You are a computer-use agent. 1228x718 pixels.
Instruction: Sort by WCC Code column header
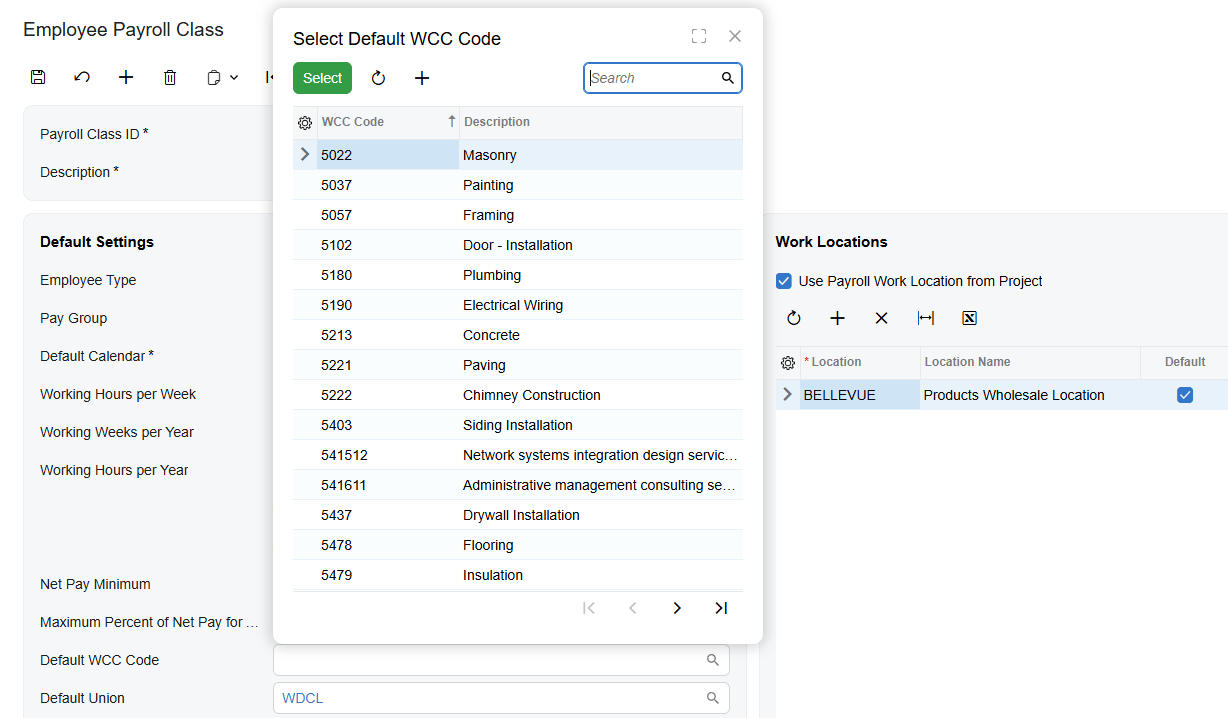click(x=388, y=122)
